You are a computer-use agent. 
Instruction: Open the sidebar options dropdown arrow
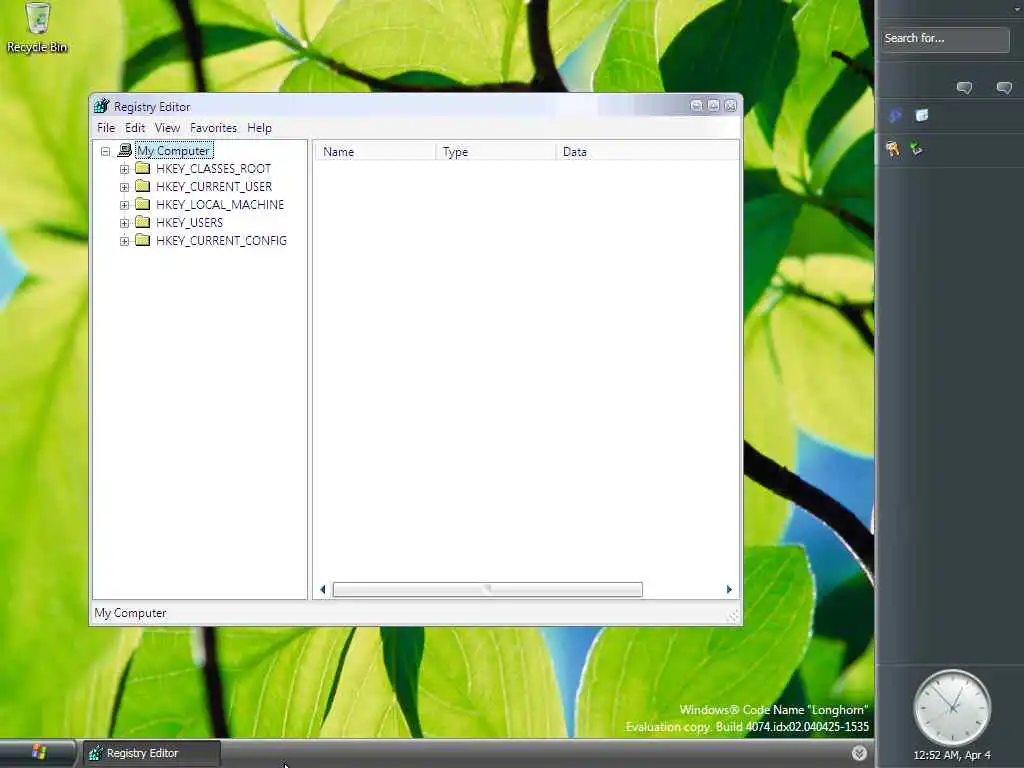pos(1017,9)
